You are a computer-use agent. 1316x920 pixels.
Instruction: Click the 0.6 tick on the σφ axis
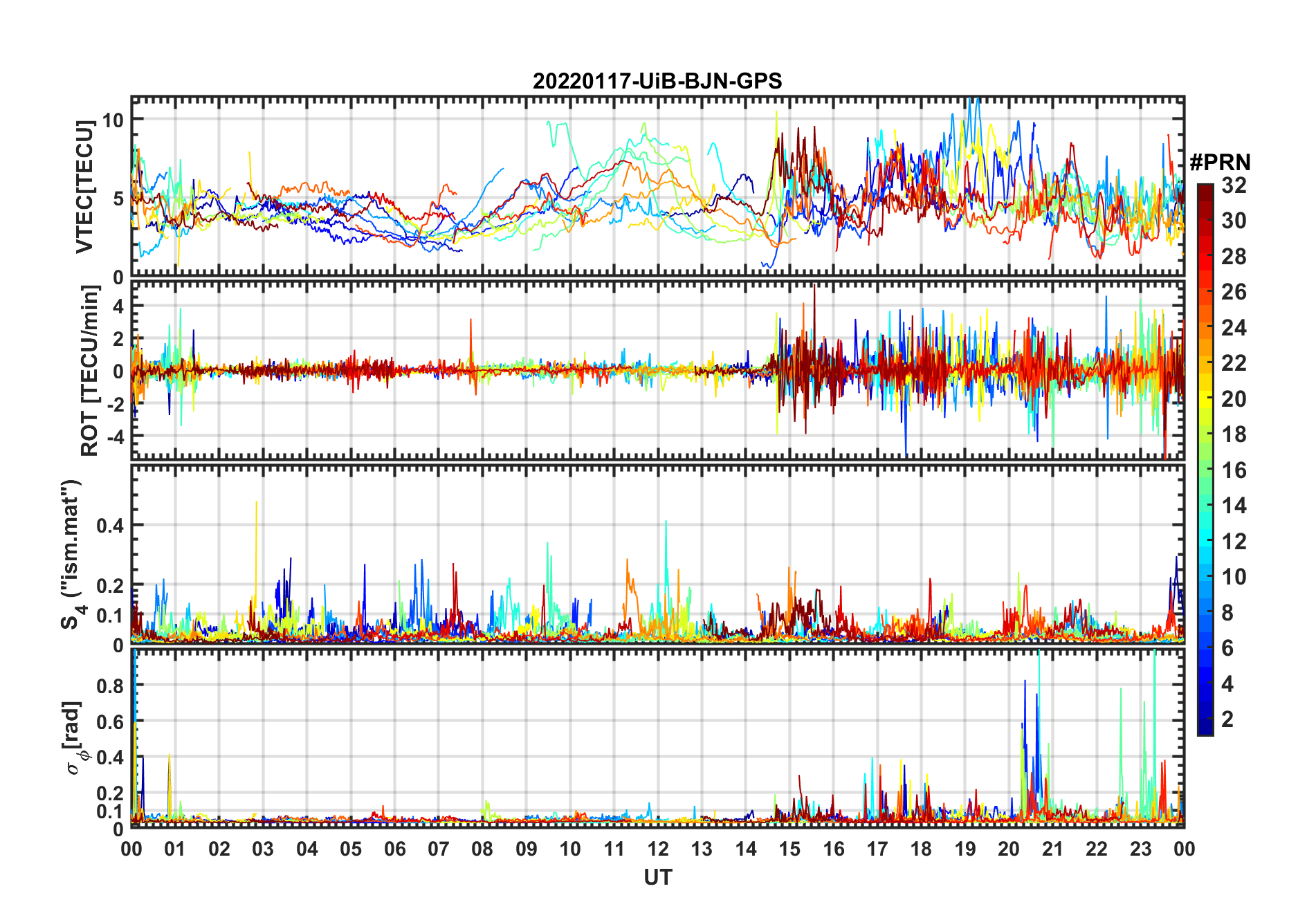point(111,721)
